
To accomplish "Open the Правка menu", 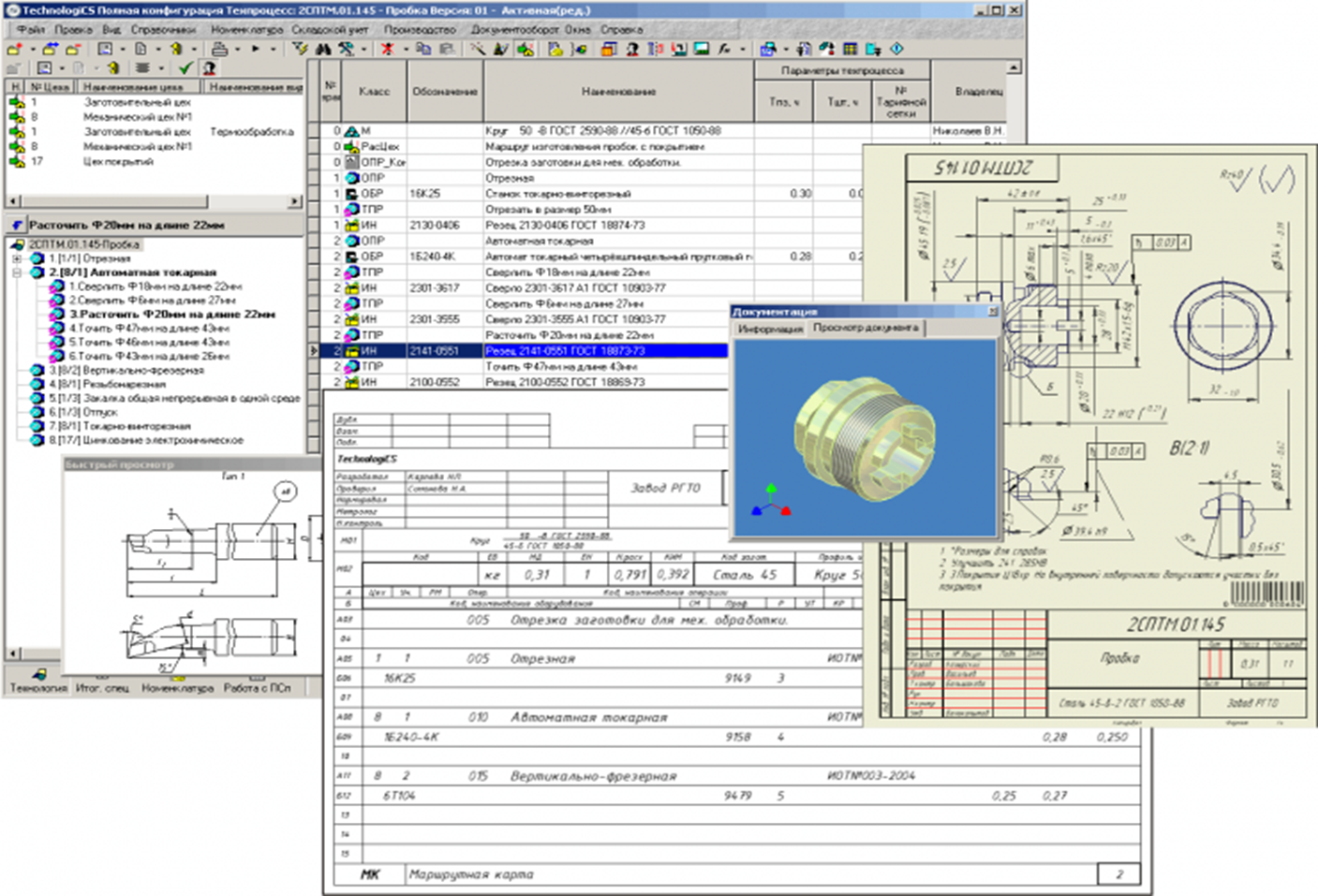I will click(73, 29).
